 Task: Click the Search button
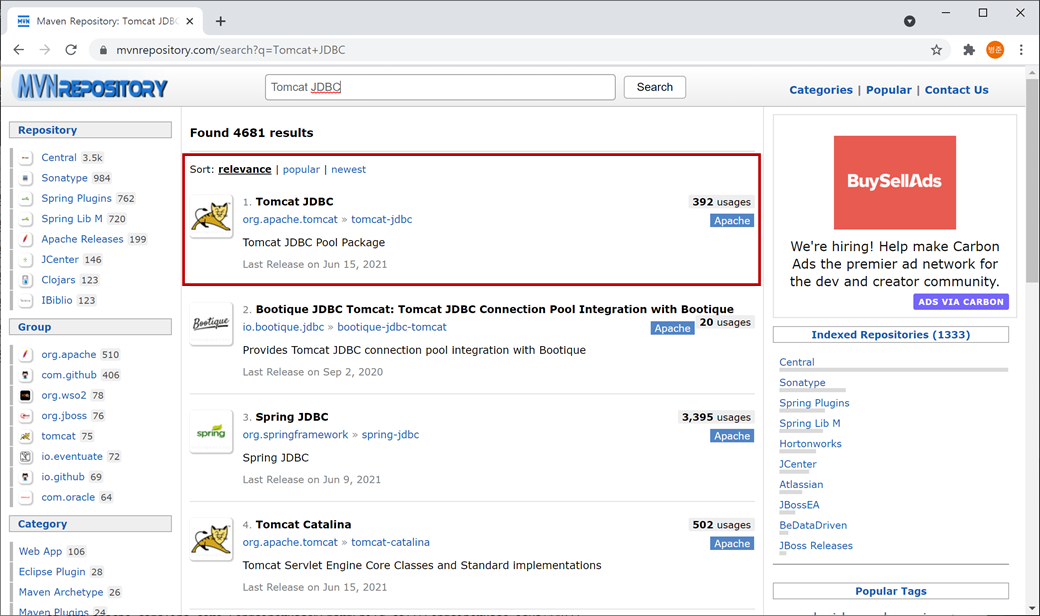click(x=655, y=87)
